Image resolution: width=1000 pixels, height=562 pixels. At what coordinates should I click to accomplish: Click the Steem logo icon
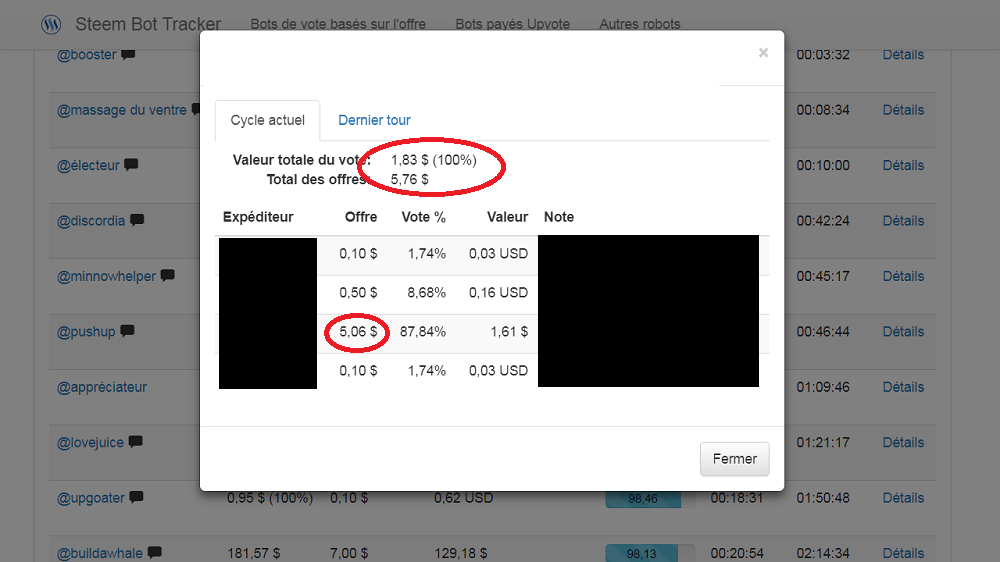[51, 24]
